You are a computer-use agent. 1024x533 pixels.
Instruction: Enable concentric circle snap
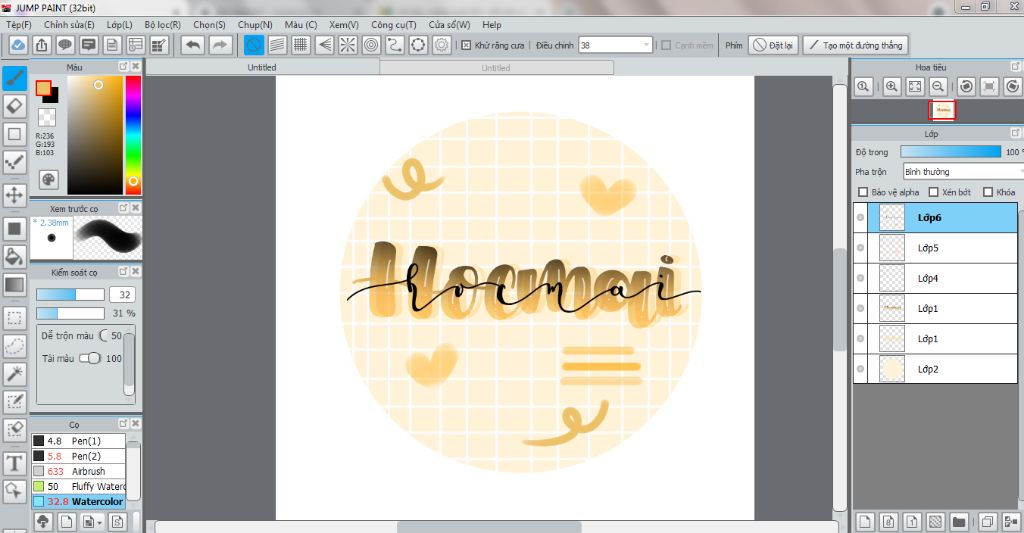[371, 45]
